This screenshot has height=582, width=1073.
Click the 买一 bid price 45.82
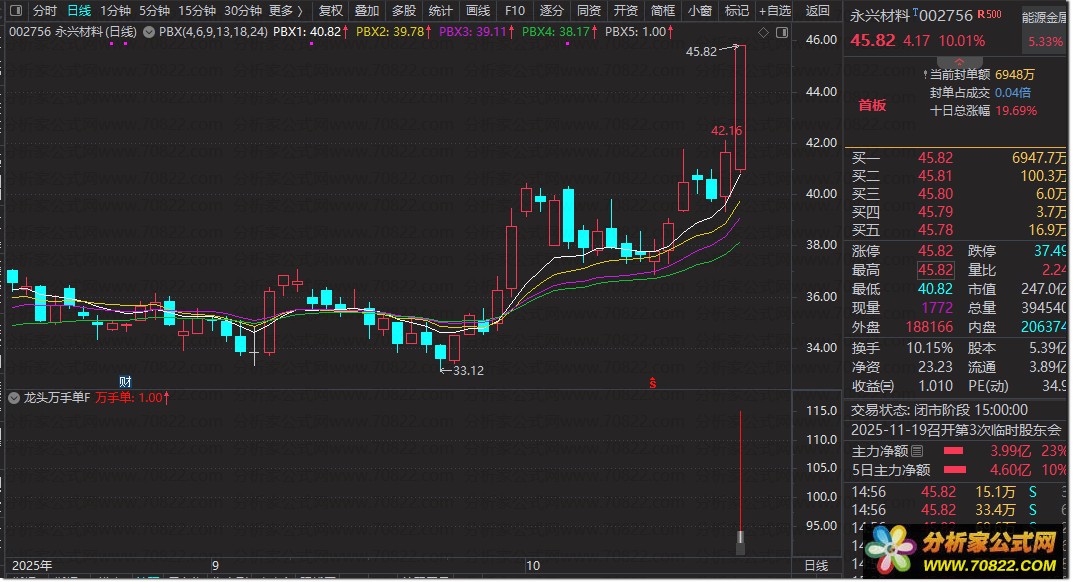[x=935, y=158]
